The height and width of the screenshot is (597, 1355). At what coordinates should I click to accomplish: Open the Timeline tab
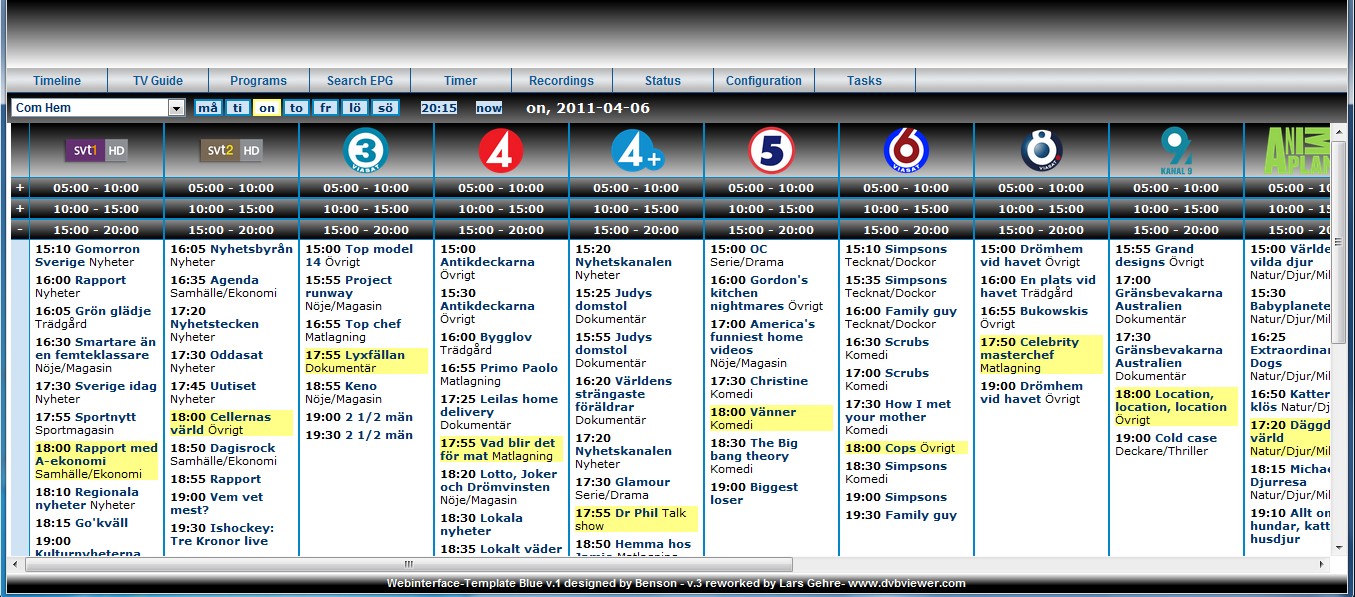point(57,81)
